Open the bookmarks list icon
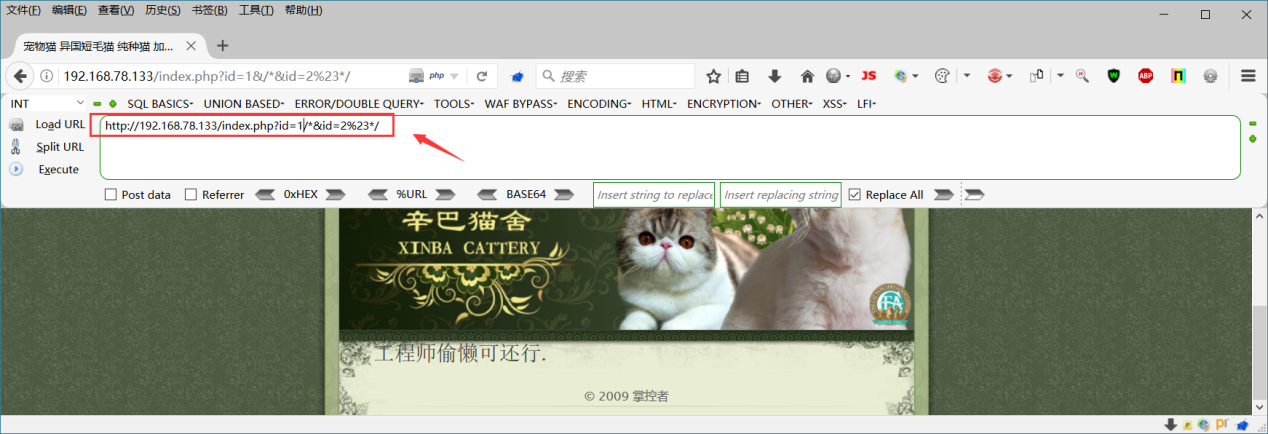 click(x=742, y=76)
